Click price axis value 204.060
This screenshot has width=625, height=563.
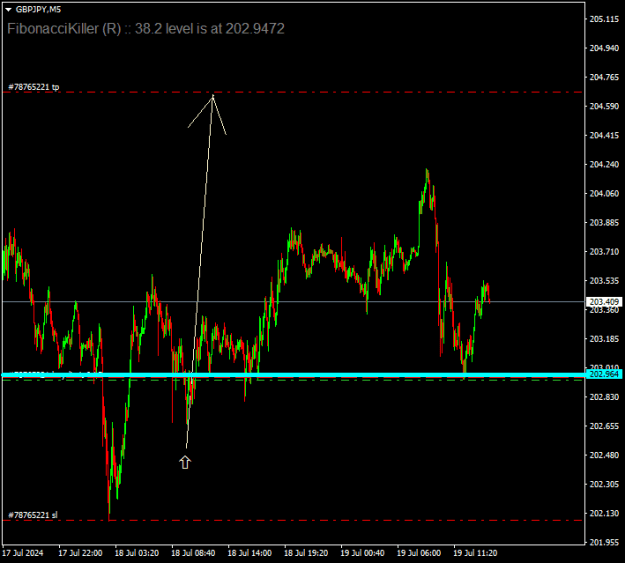click(x=604, y=193)
